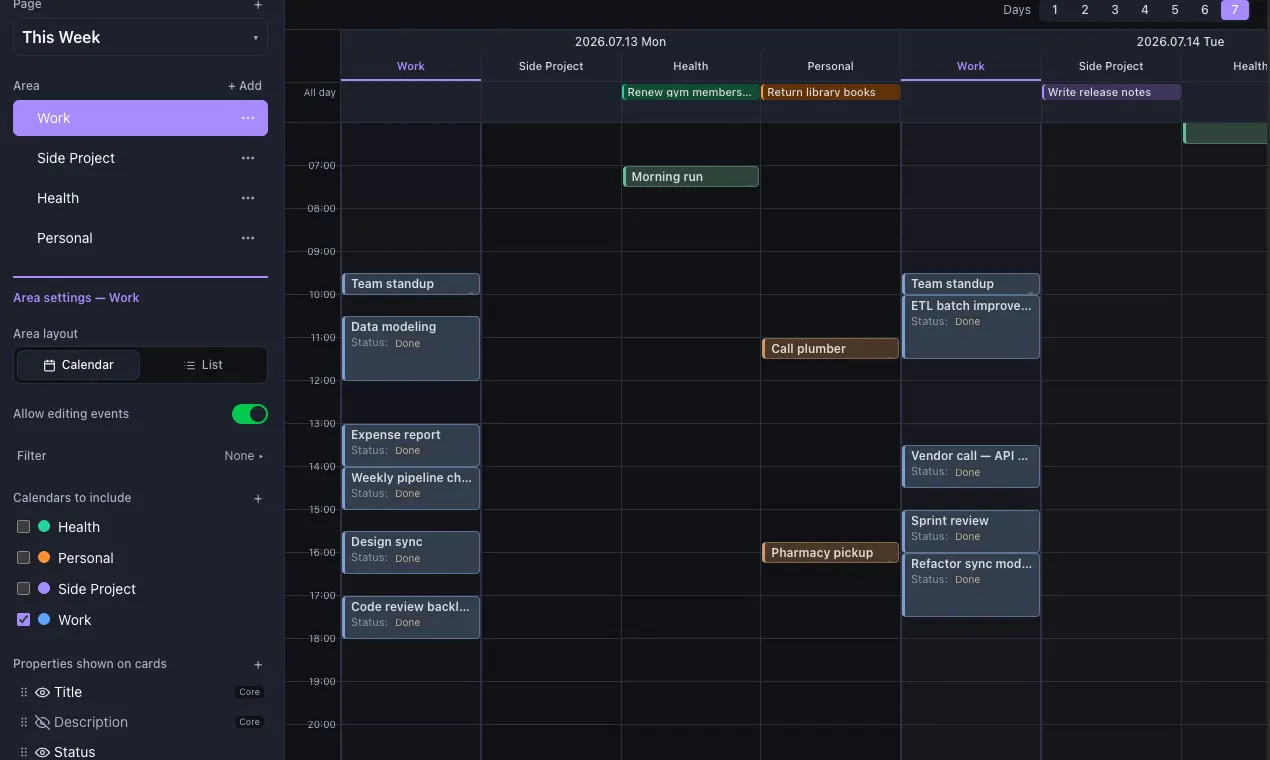Open the Refactor sync module event
The height and width of the screenshot is (760, 1270).
(971, 585)
